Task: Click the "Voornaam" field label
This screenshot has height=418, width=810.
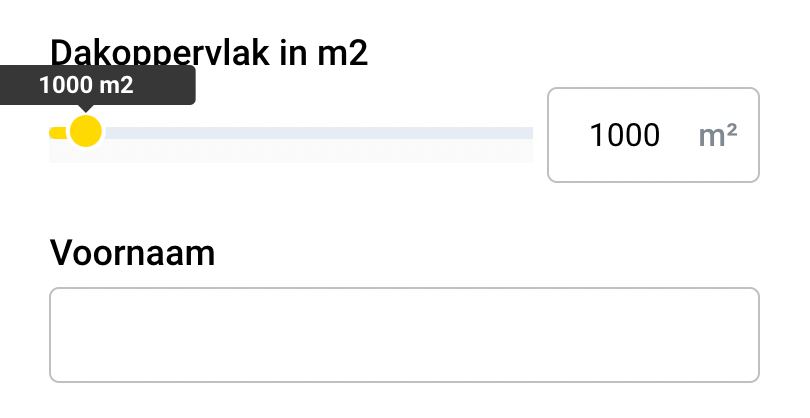Action: point(132,253)
